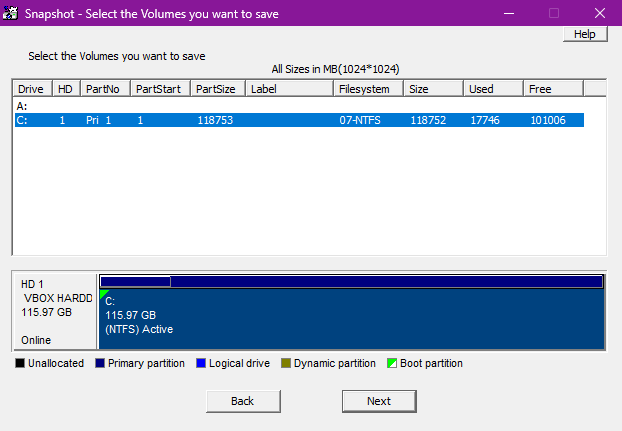Click the Help button

pos(585,34)
